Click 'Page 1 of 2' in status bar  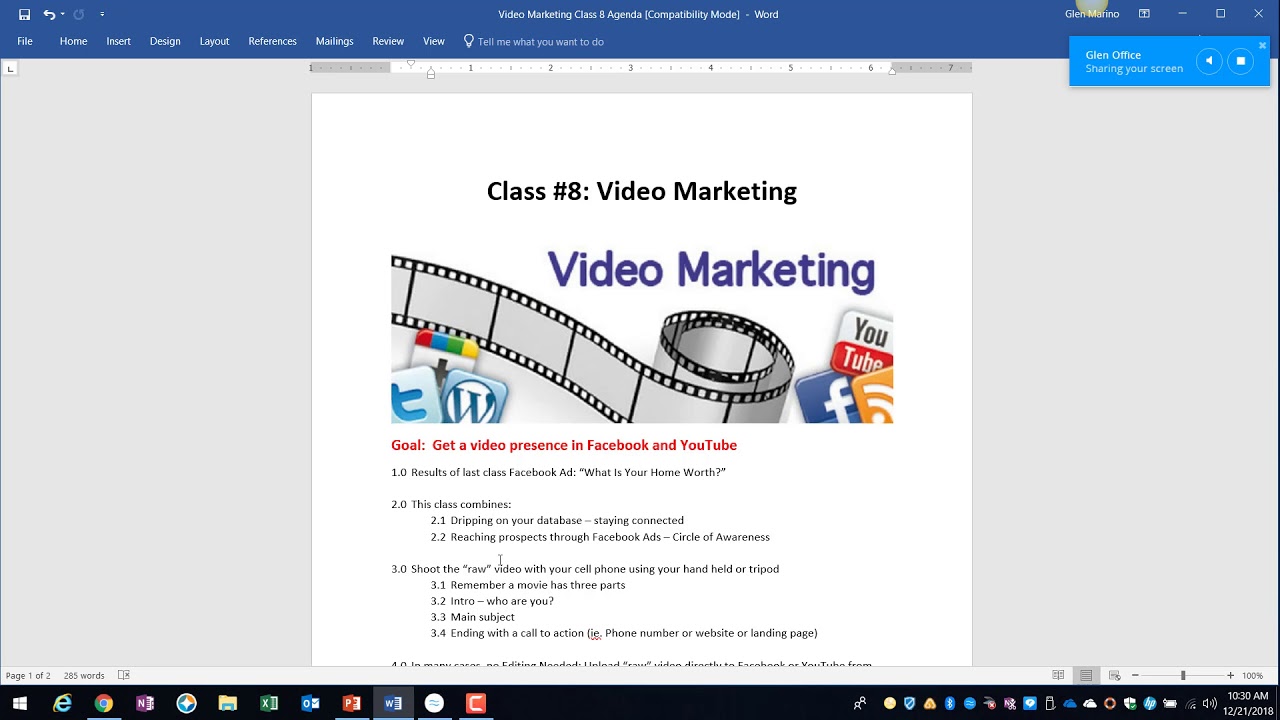28,676
